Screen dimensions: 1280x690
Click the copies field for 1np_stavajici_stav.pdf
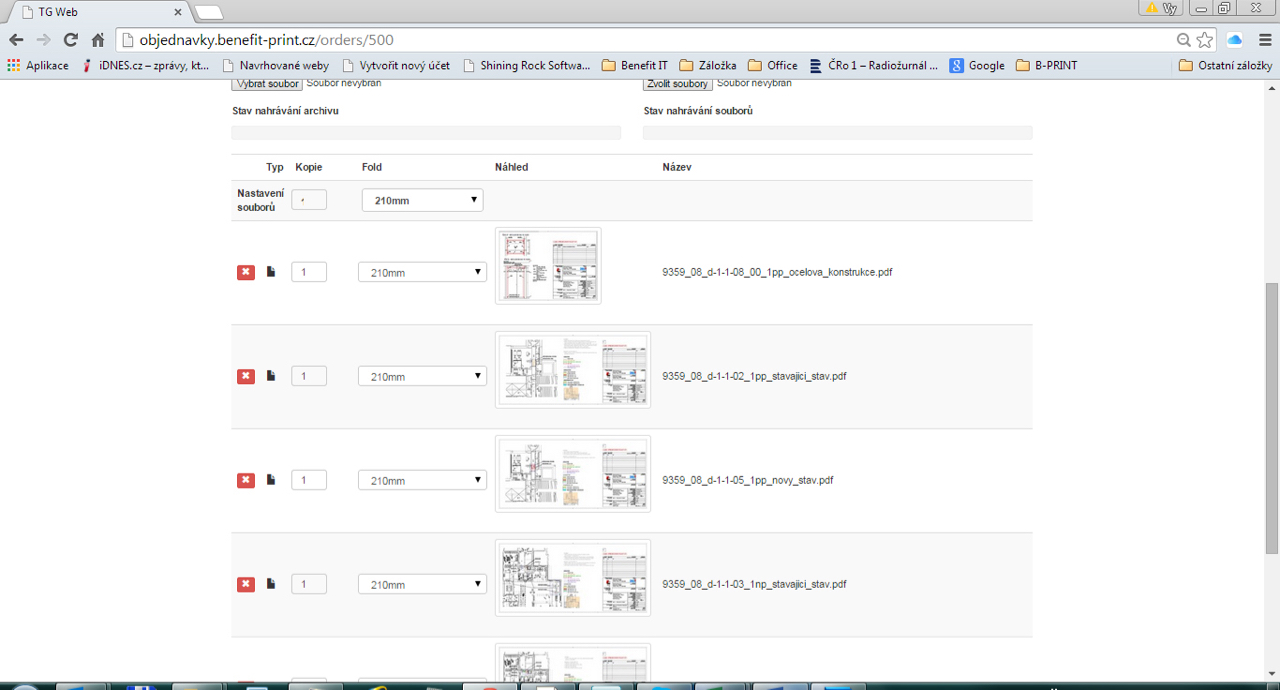pos(309,584)
